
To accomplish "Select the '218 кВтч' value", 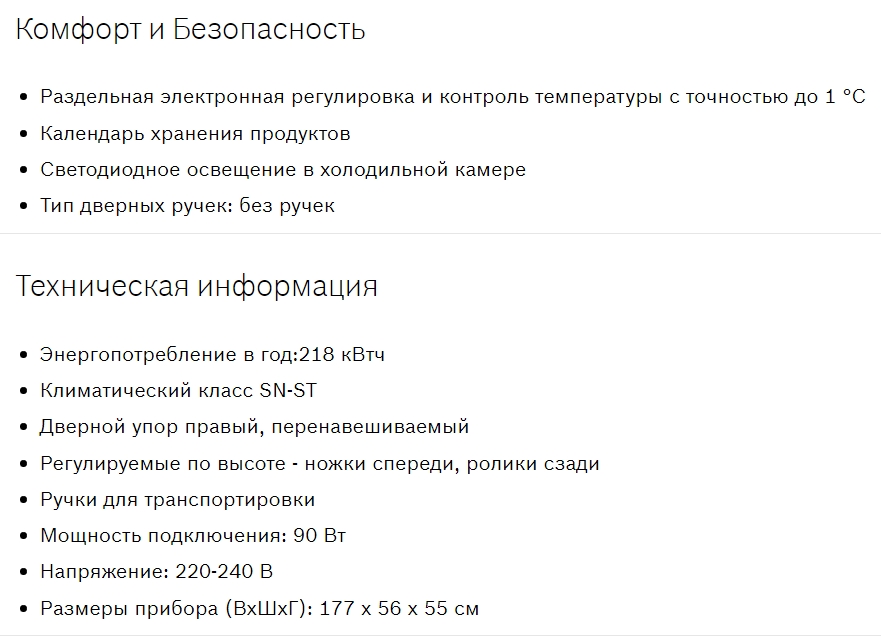I will (x=342, y=355).
